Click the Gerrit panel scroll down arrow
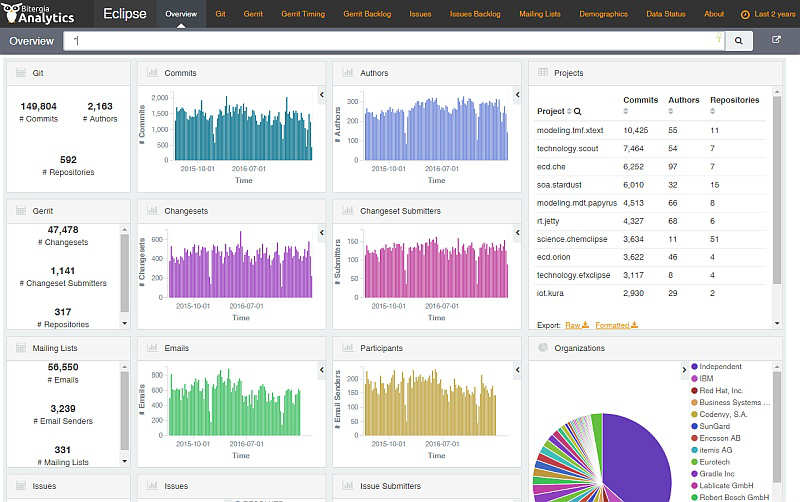The image size is (800, 502). [x=124, y=323]
